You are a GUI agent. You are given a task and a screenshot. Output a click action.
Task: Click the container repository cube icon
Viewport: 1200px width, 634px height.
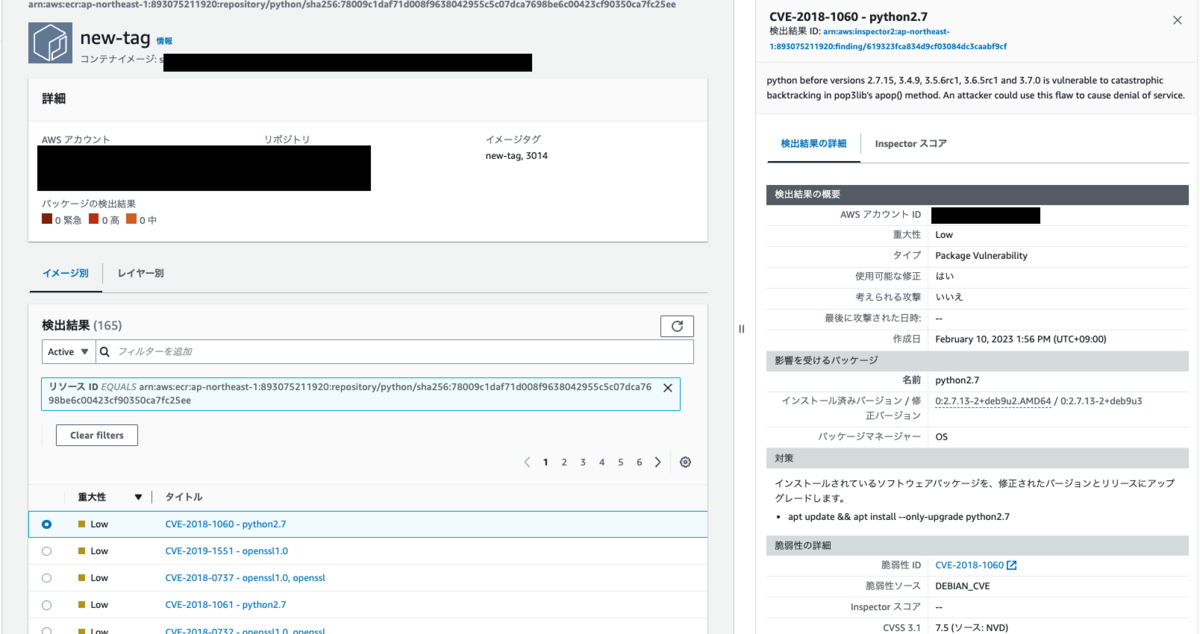tap(50, 43)
